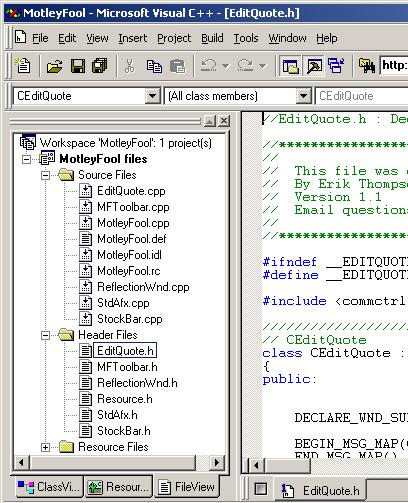Click the document icon left of File menu
The width and height of the screenshot is (408, 503).
20,37
